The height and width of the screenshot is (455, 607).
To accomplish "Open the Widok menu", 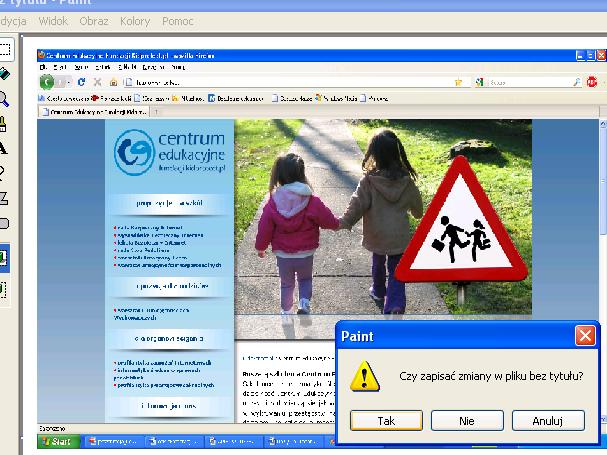I will tap(53, 21).
